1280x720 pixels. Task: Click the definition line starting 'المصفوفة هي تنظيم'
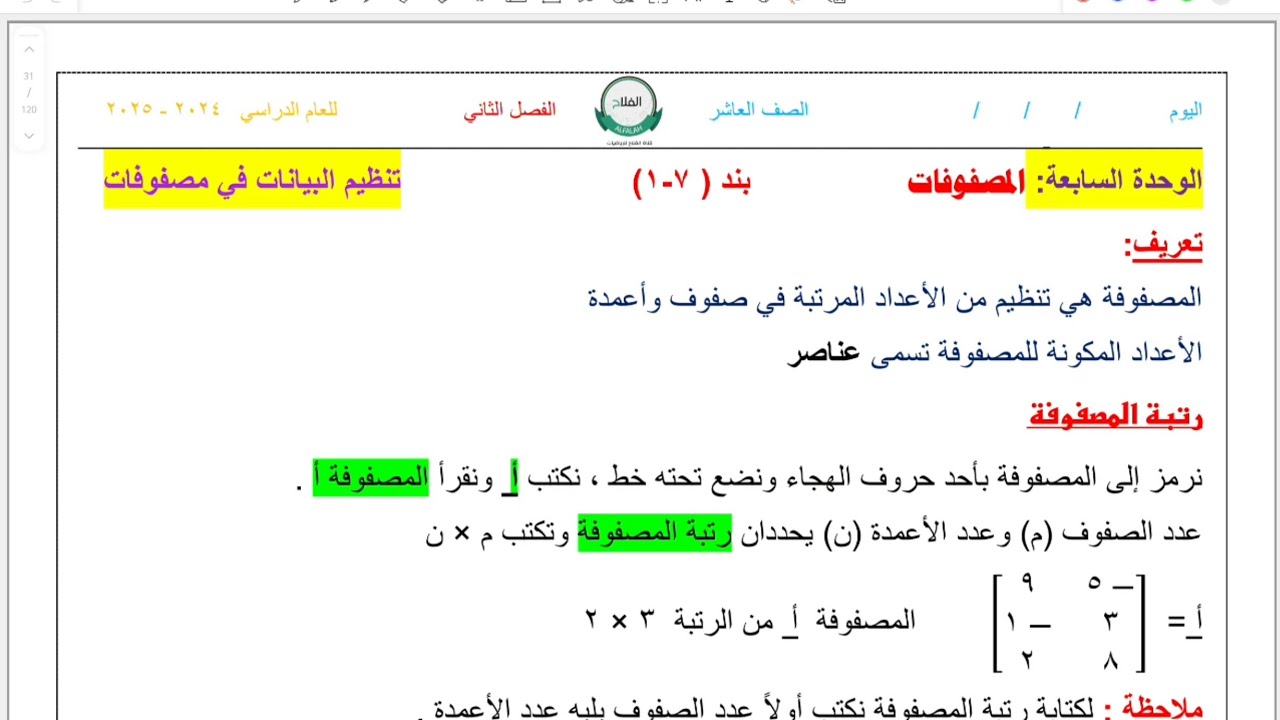894,297
